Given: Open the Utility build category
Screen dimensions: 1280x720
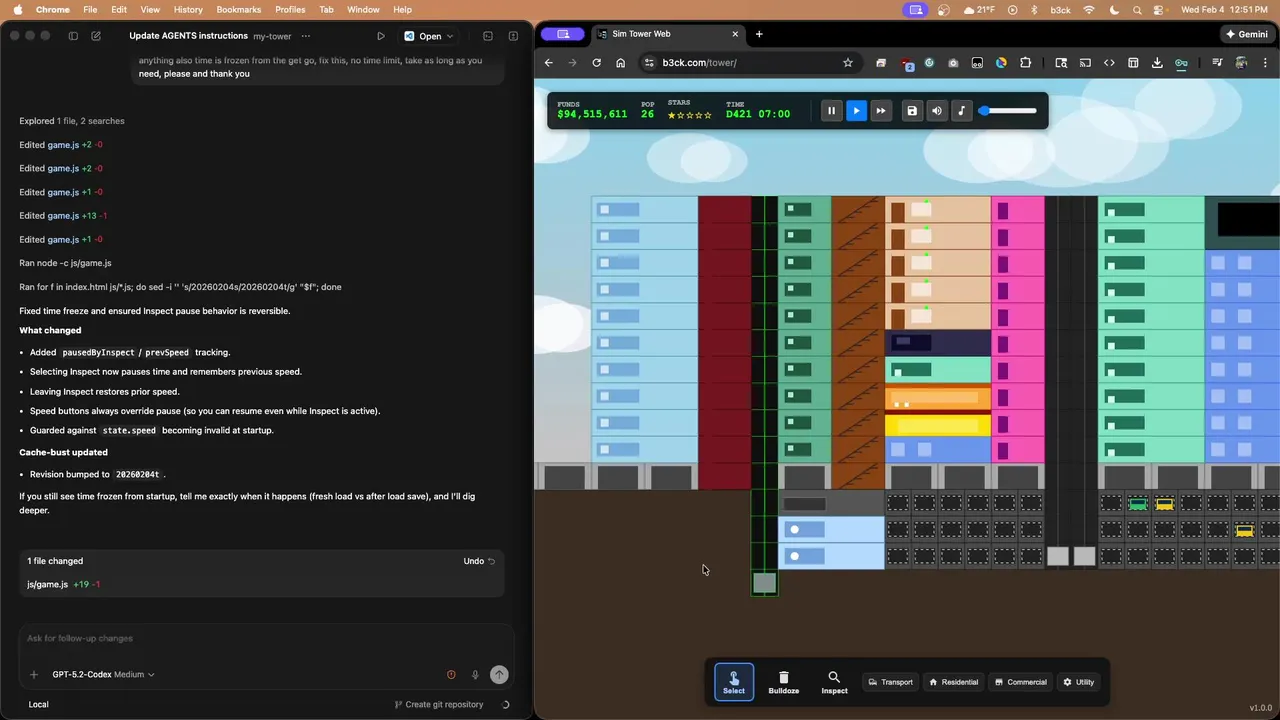Looking at the screenshot, I should pyautogui.click(x=1079, y=682).
